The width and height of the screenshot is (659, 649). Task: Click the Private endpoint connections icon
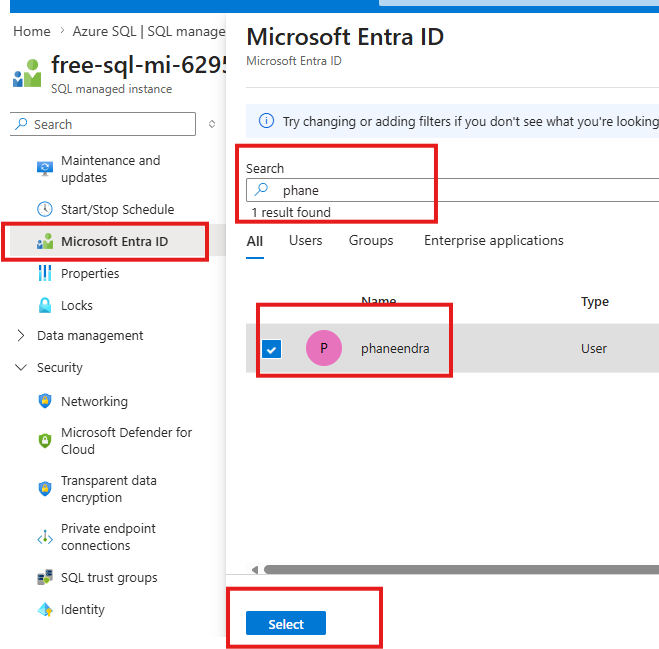(45, 537)
